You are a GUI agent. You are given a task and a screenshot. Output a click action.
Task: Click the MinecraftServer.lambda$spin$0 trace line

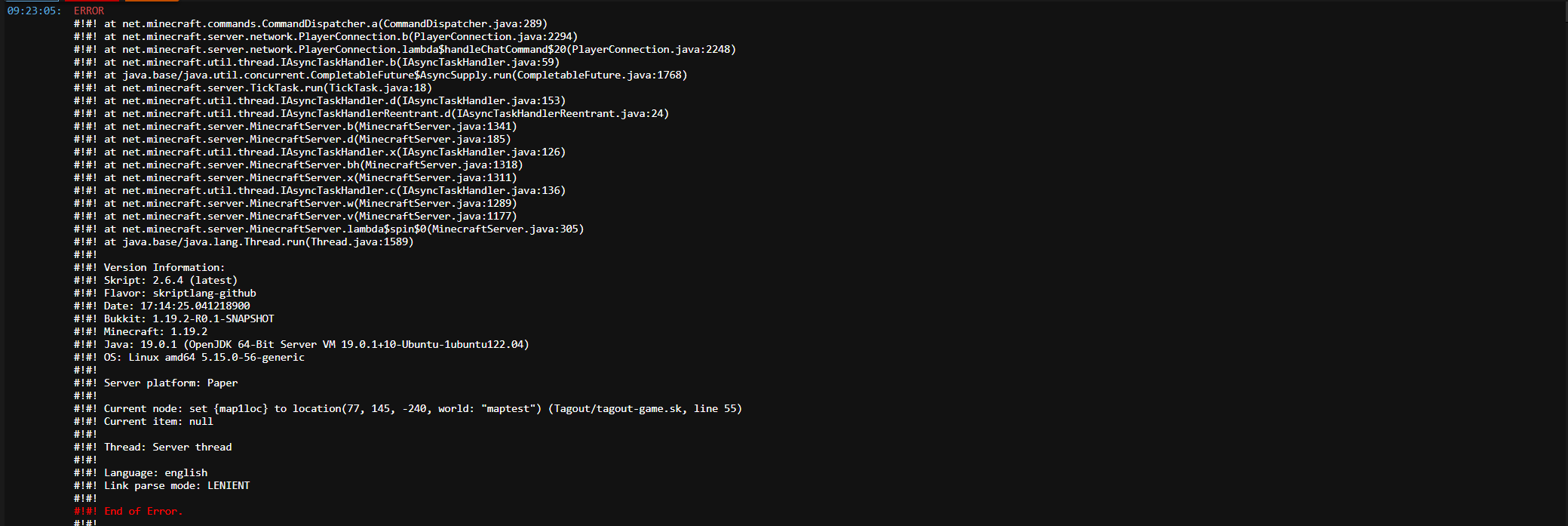[329, 229]
